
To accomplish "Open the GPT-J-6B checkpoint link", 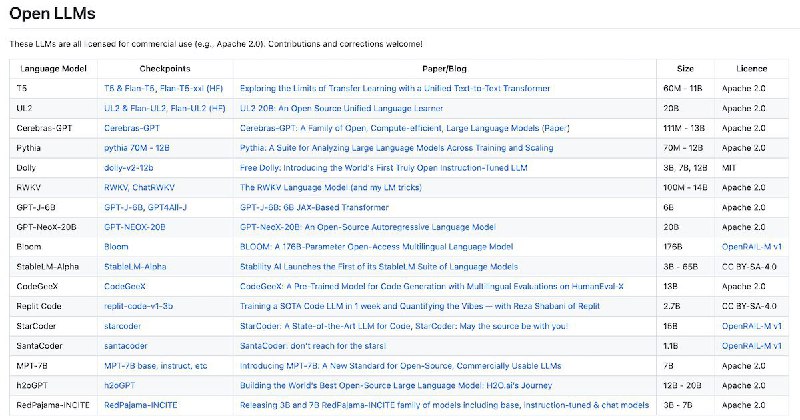I will tap(123, 207).
